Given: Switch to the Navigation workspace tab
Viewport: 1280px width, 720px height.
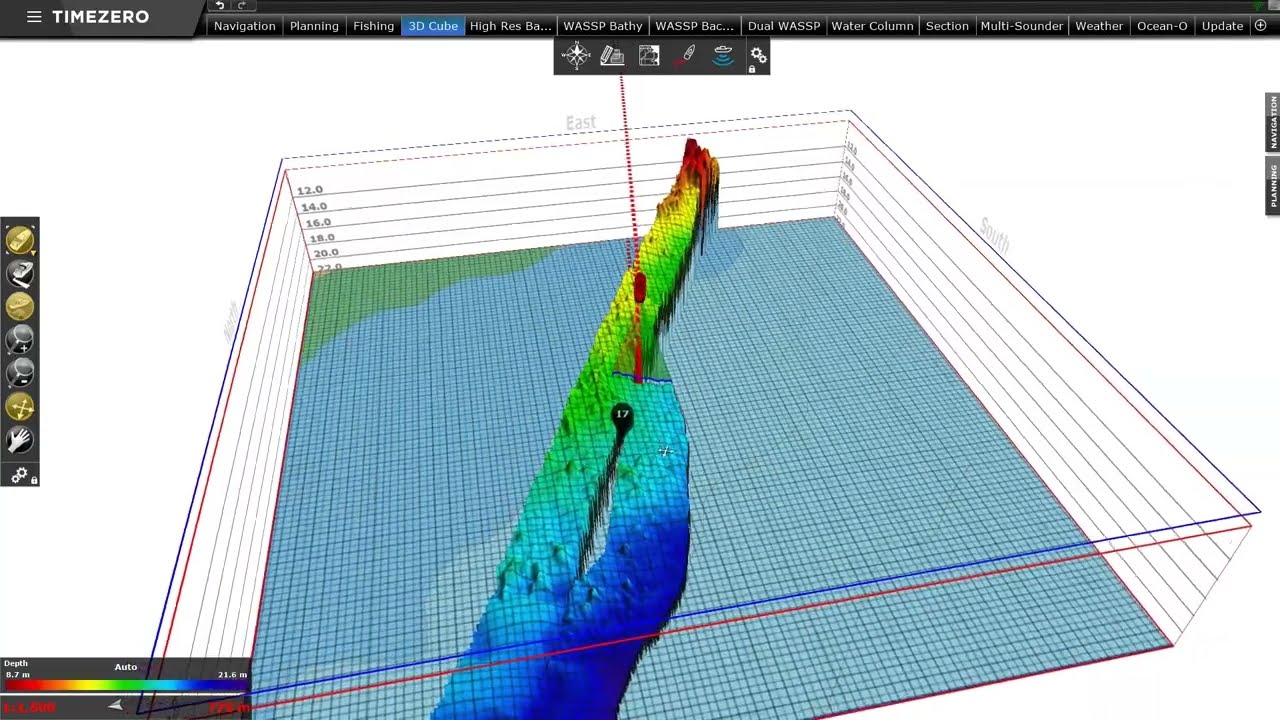Looking at the screenshot, I should coord(244,26).
